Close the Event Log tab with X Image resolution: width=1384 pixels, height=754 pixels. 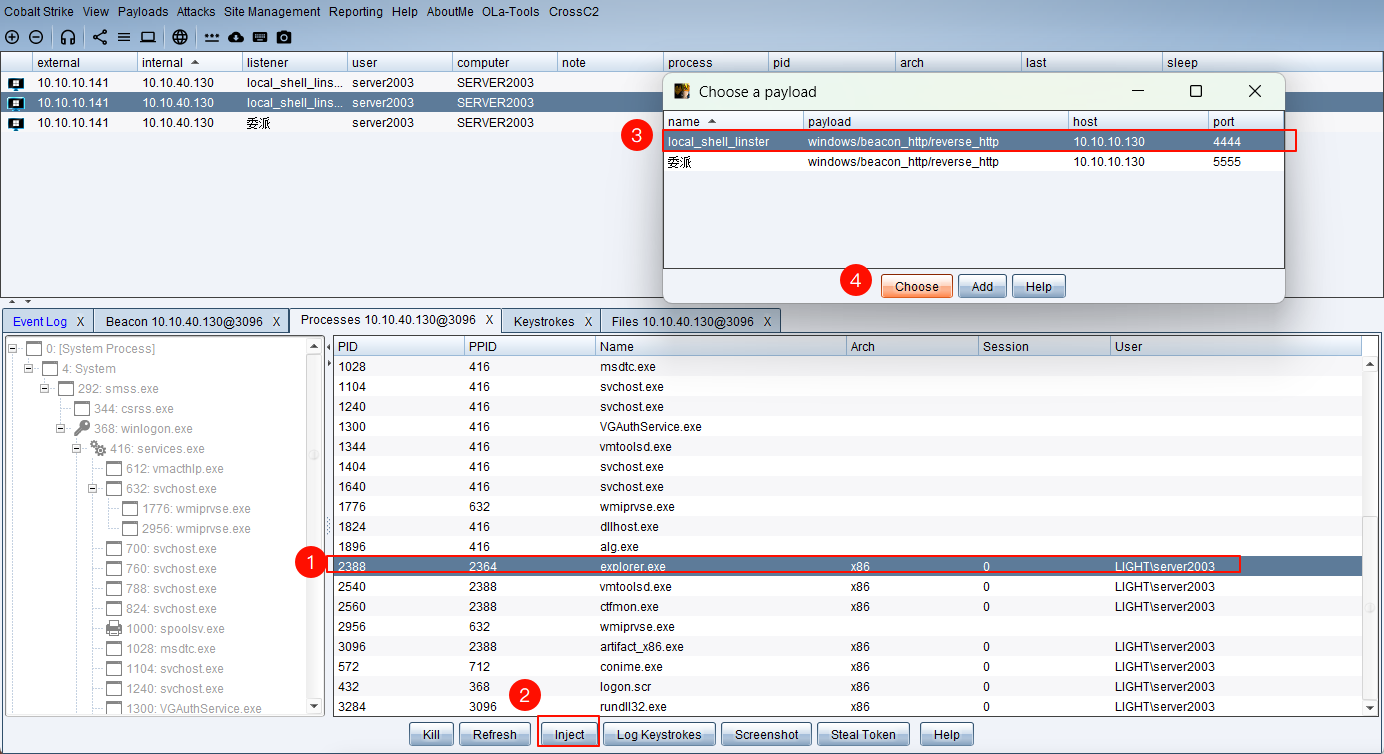point(80,322)
